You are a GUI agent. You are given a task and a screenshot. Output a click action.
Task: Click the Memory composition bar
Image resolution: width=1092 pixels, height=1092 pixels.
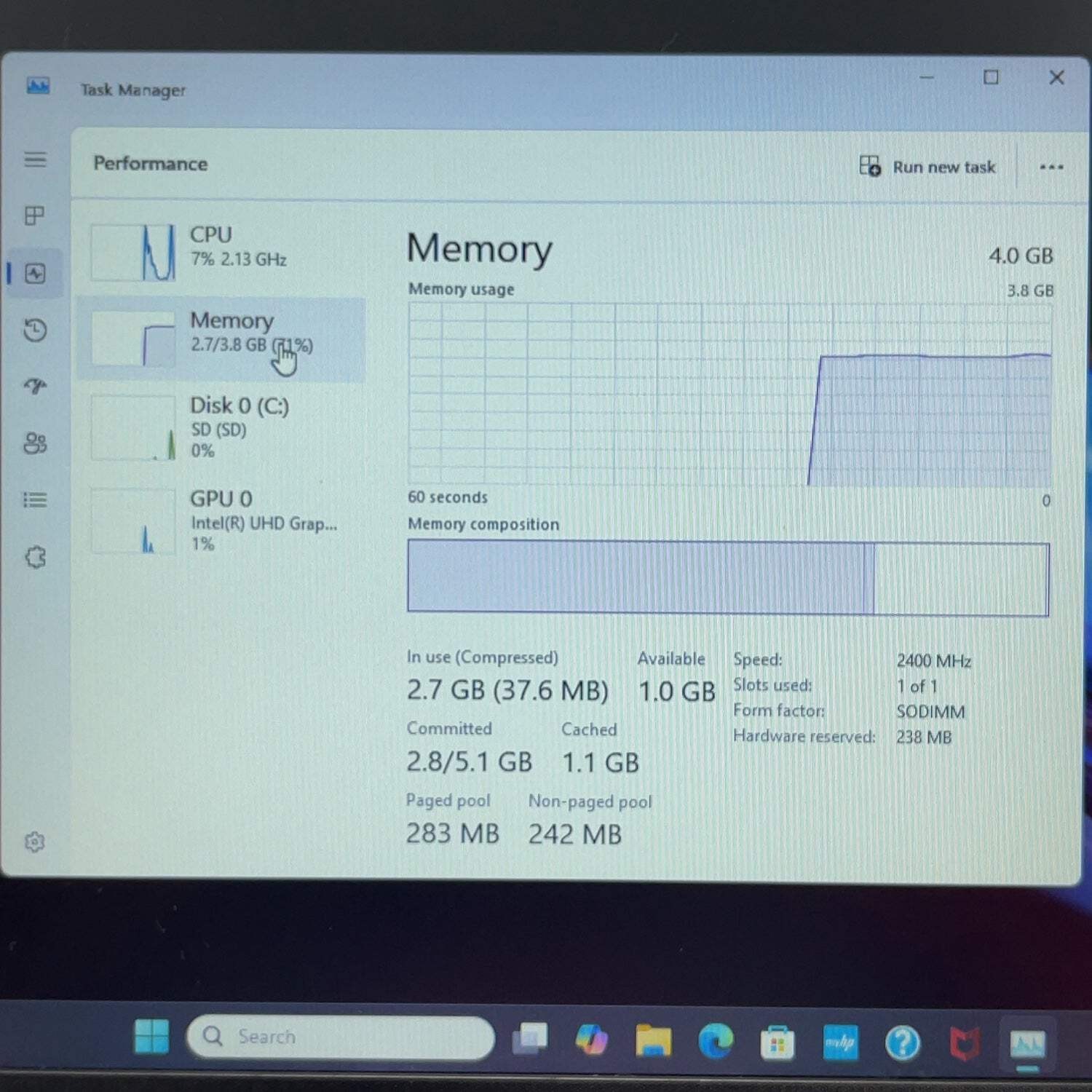tap(728, 577)
